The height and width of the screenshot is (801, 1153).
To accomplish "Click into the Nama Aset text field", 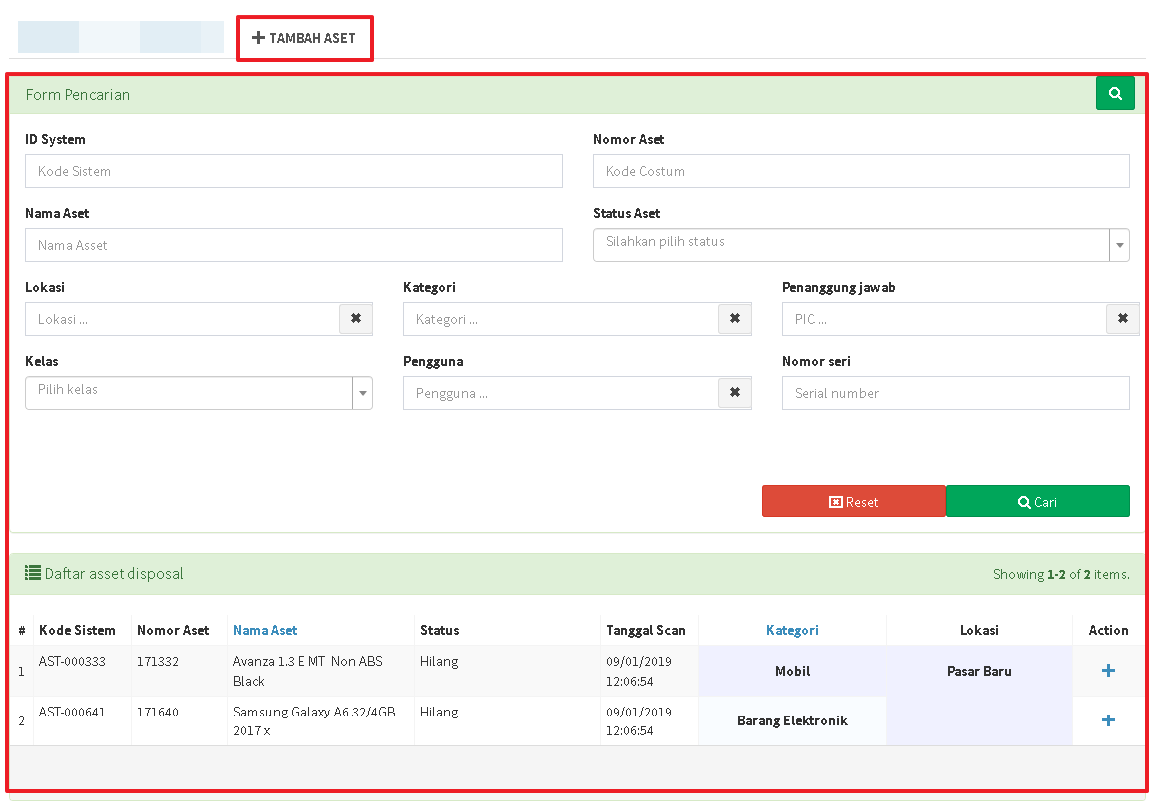I will pos(293,245).
